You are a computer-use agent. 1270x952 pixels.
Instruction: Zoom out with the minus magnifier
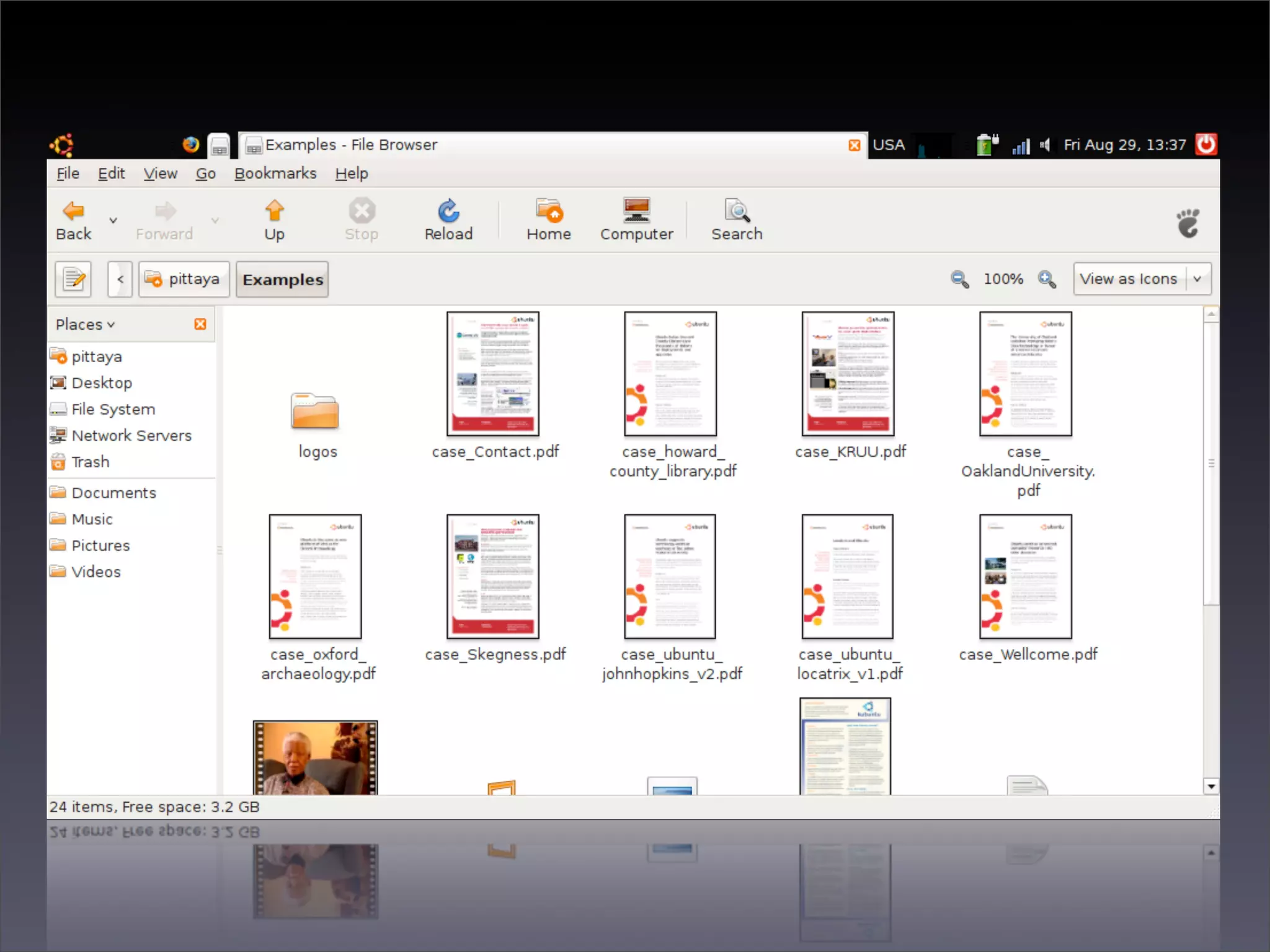[x=959, y=280]
